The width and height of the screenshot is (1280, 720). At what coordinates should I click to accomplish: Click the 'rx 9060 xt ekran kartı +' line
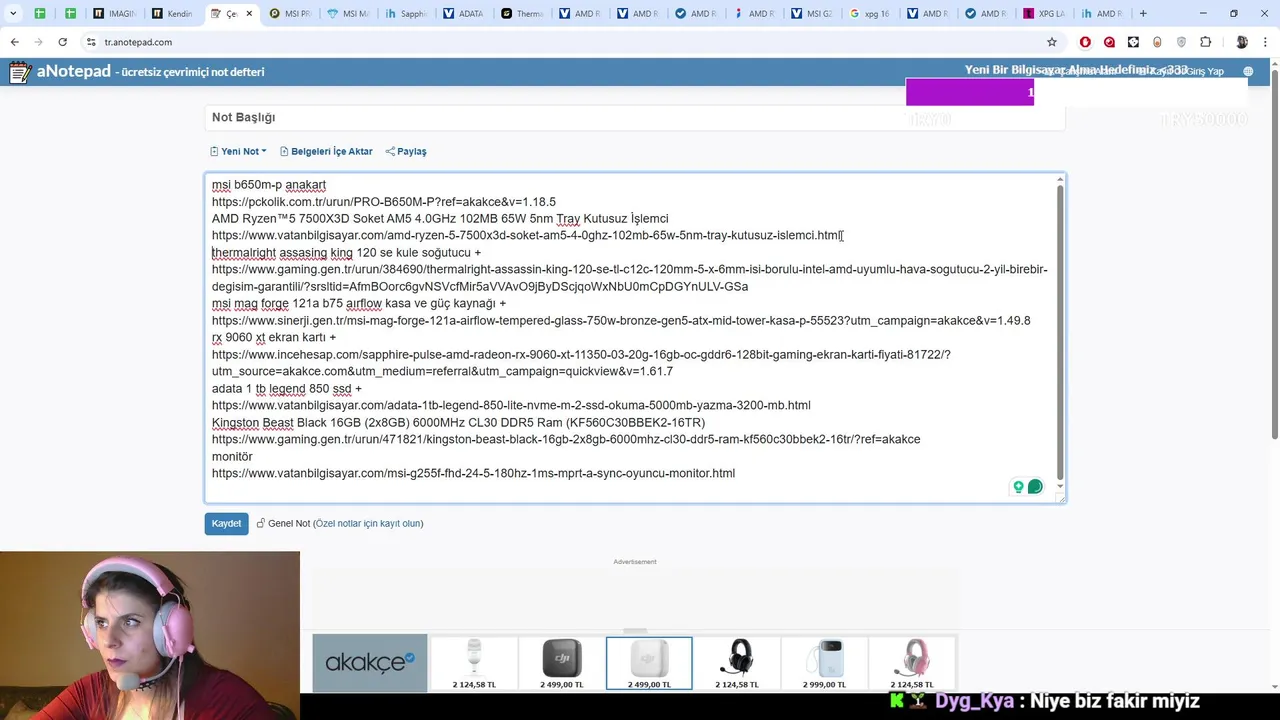point(274,337)
